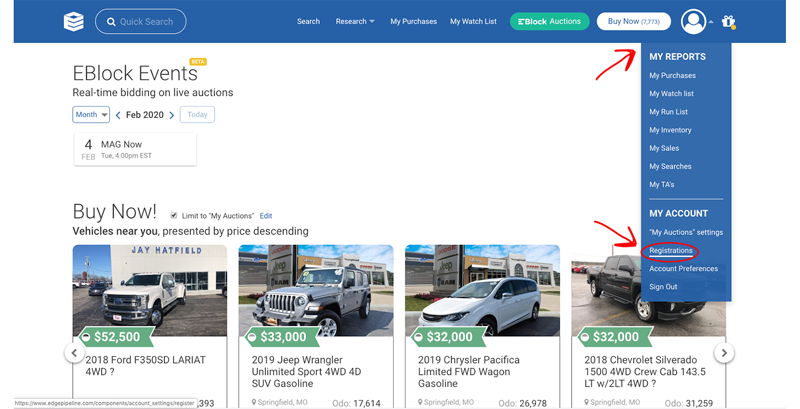The width and height of the screenshot is (800, 409).
Task: Click the magnifier icon in Quick Search
Action: point(111,22)
